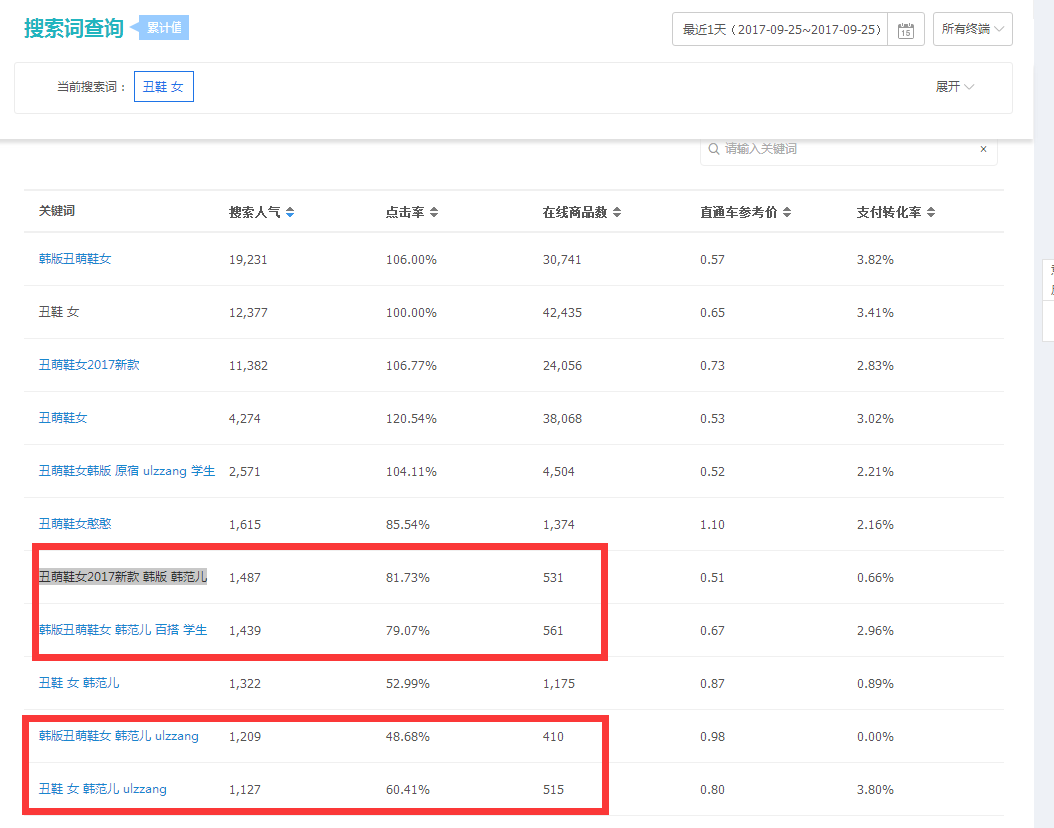1054x828 pixels.
Task: Open the 所有终端 device dropdown
Action: [x=973, y=29]
